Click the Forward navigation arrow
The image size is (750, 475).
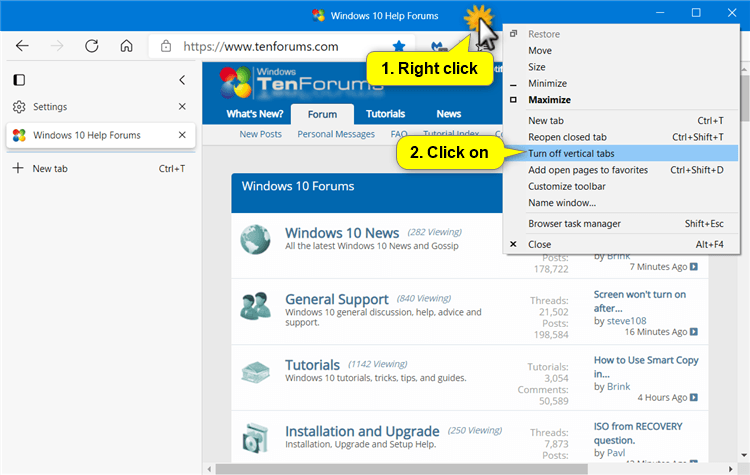pos(57,46)
